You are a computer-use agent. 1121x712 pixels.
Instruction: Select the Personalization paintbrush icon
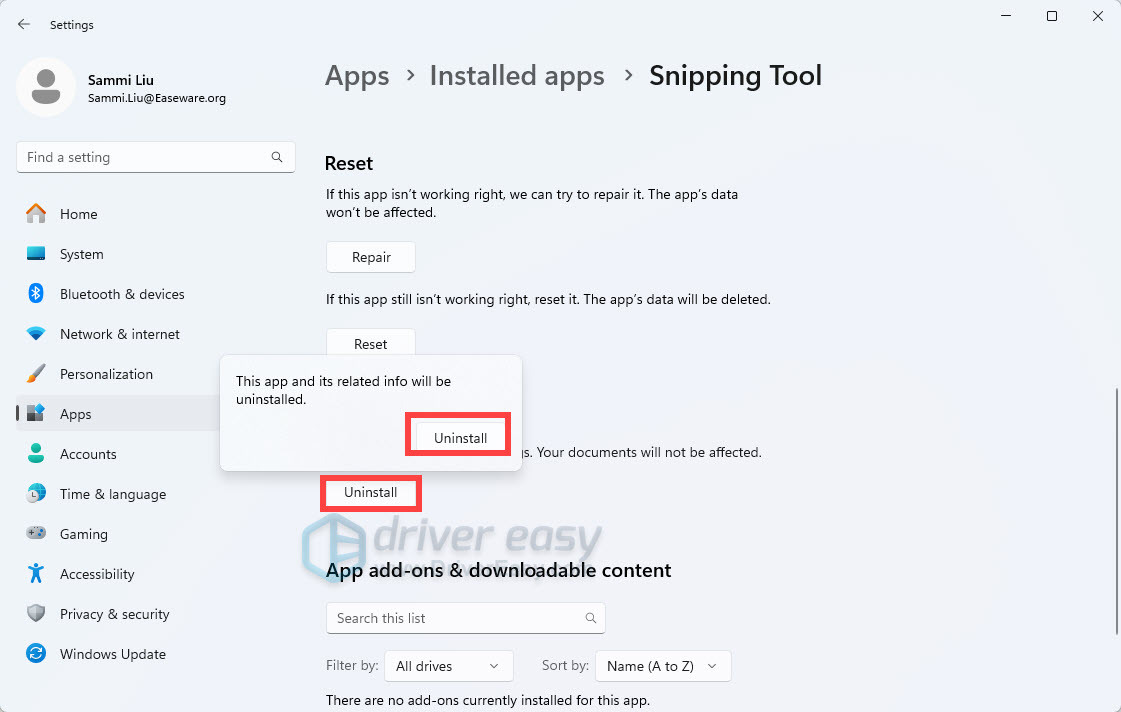(x=36, y=374)
